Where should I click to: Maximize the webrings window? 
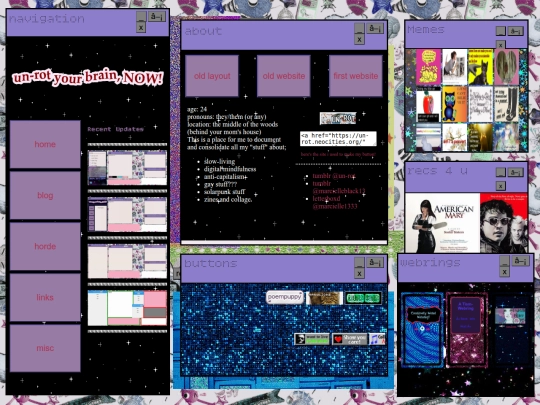pos(521,261)
